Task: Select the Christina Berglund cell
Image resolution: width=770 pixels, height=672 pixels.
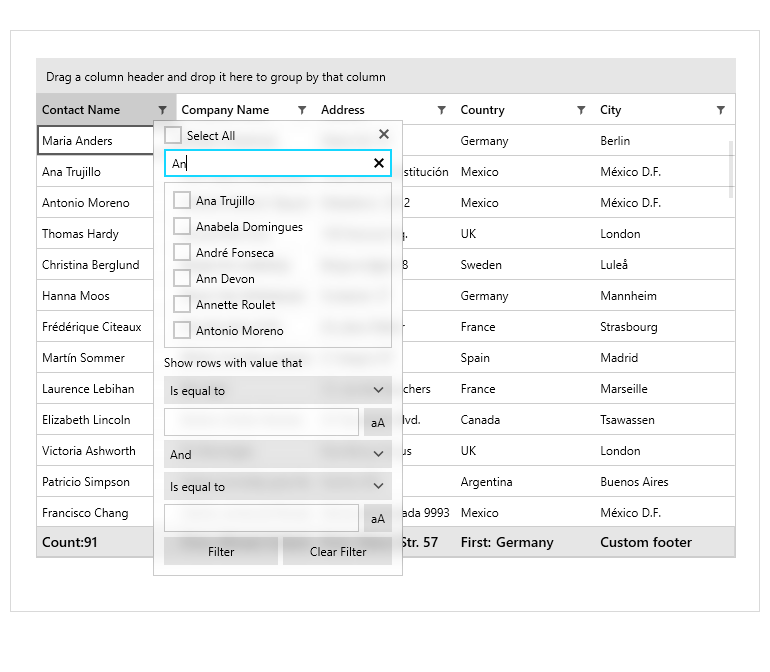Action: (96, 264)
